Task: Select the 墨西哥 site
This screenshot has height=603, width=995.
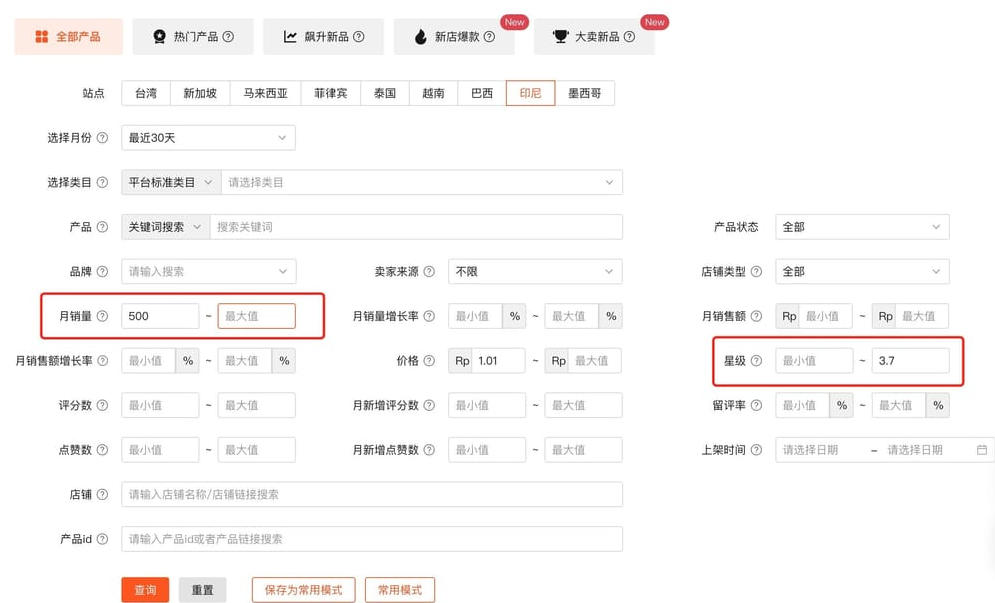Action: click(x=584, y=93)
